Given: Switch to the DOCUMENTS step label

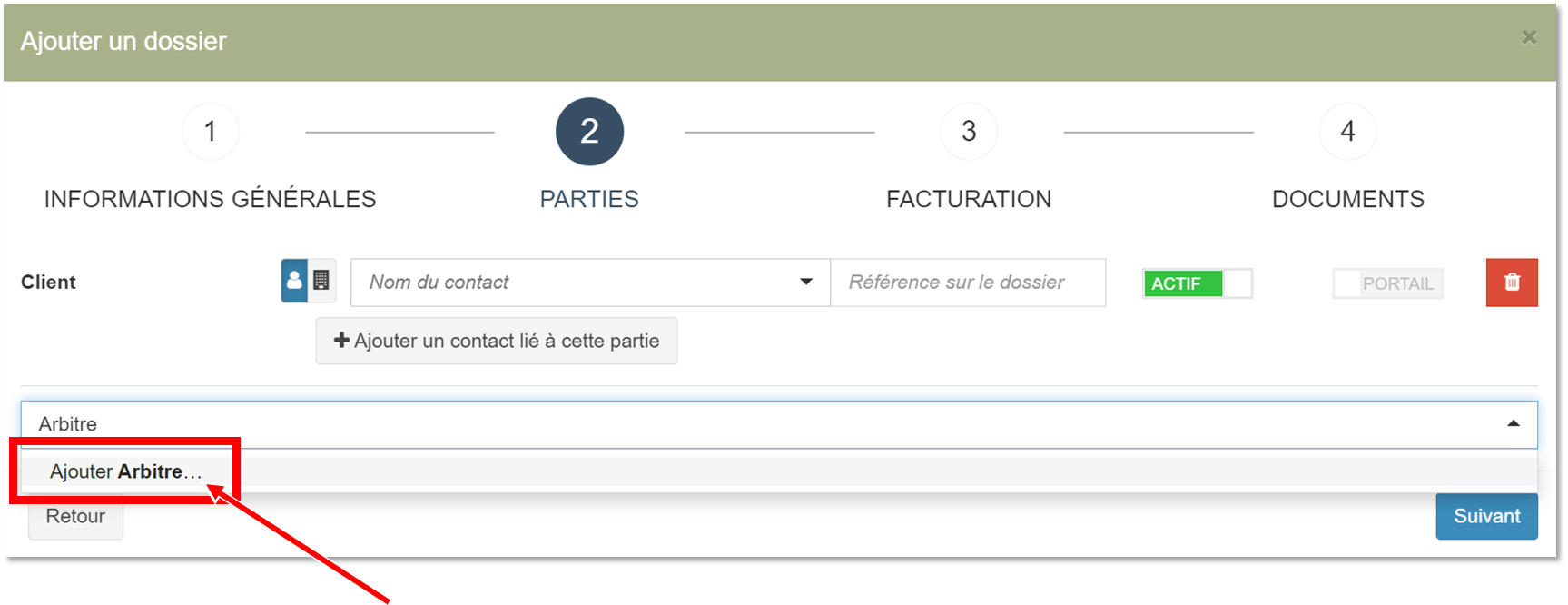Looking at the screenshot, I should coord(1348,199).
